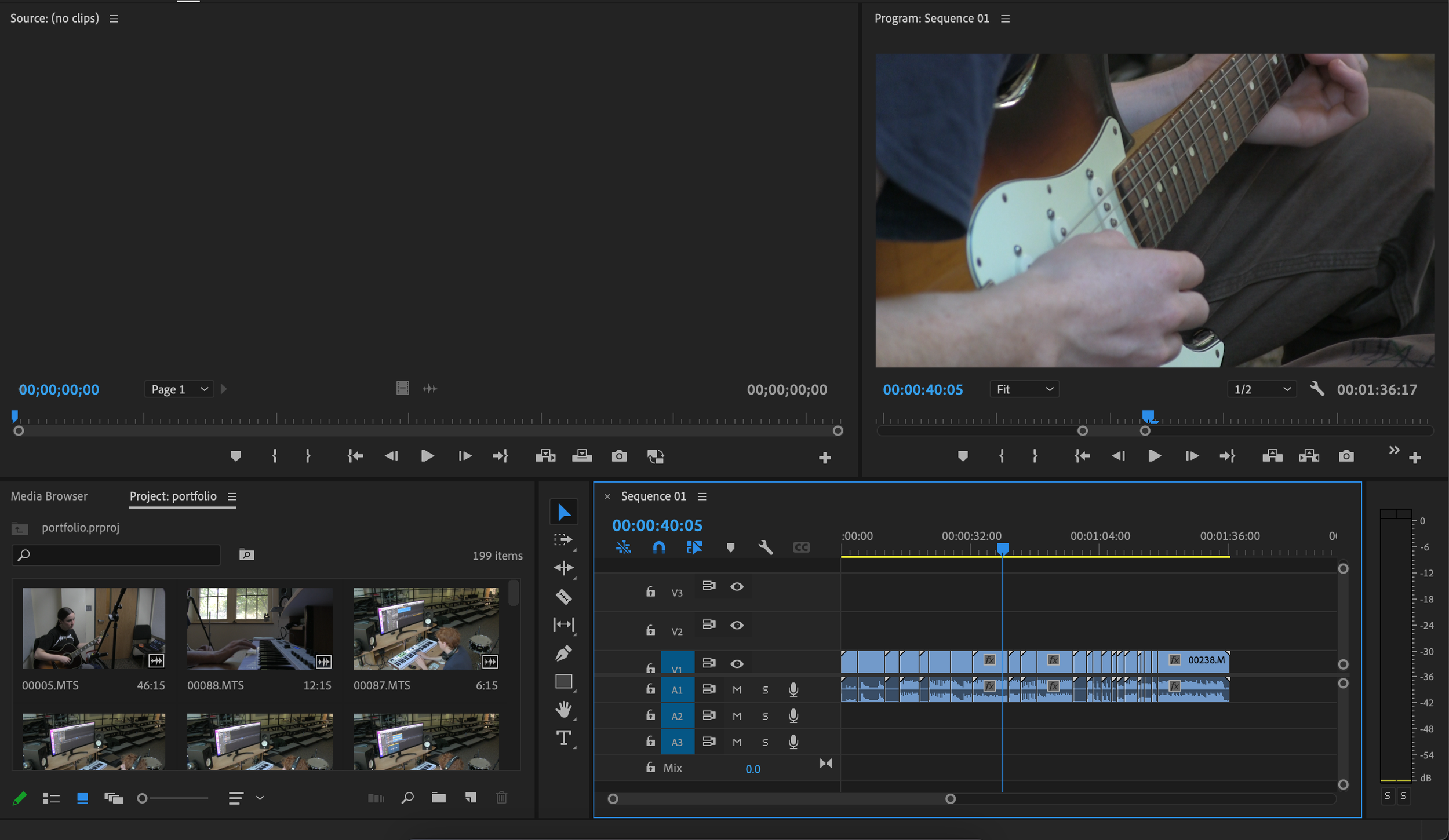1449x840 pixels.
Task: Select the 00088.MTS clip thumbnail
Action: click(260, 629)
